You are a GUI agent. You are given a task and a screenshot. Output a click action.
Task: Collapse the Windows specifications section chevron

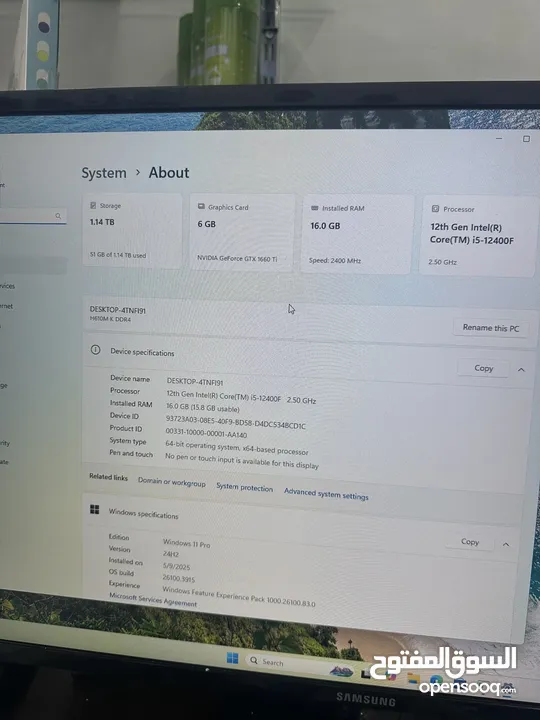(506, 545)
